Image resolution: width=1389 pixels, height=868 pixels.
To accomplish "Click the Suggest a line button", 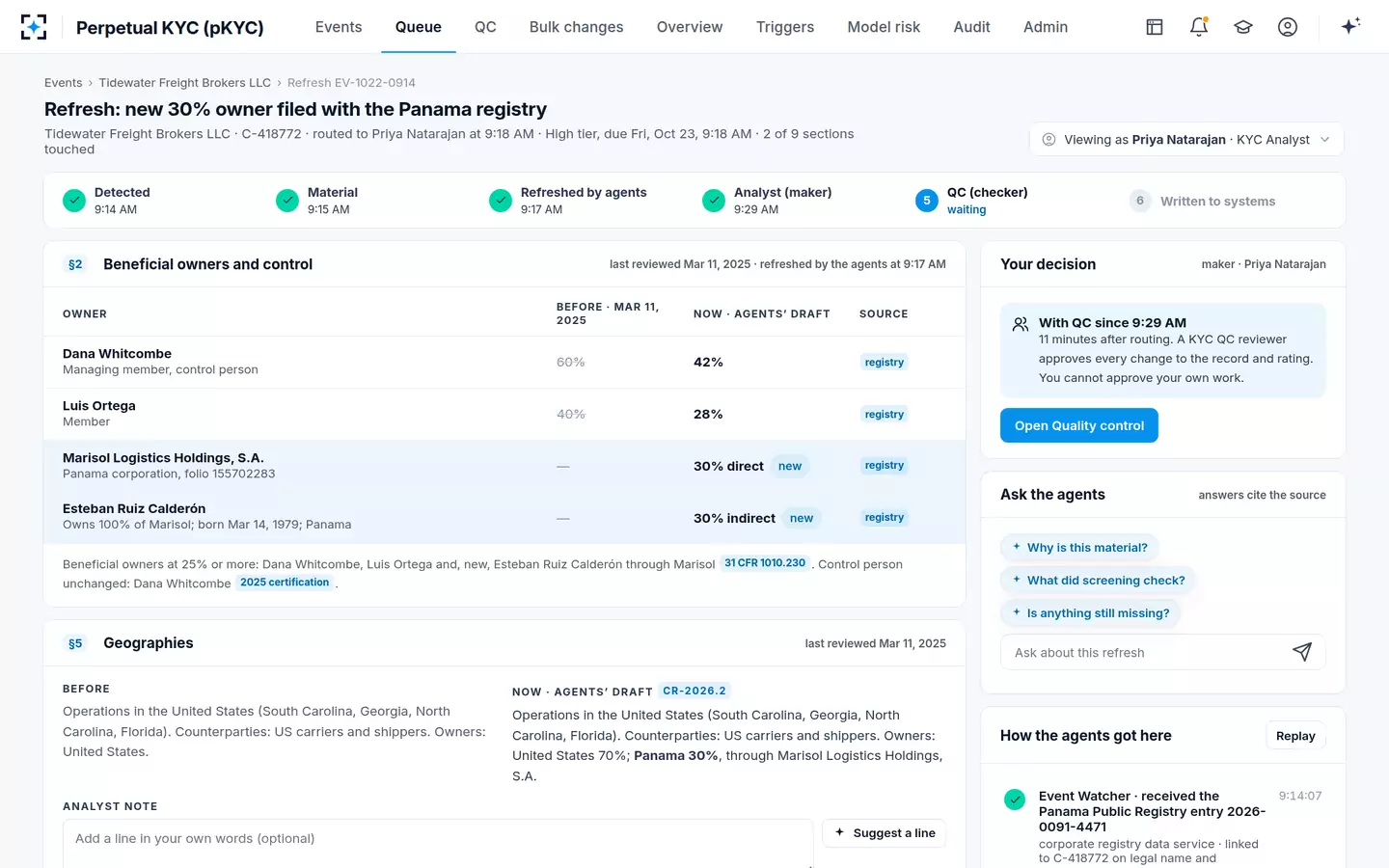I will (885, 833).
